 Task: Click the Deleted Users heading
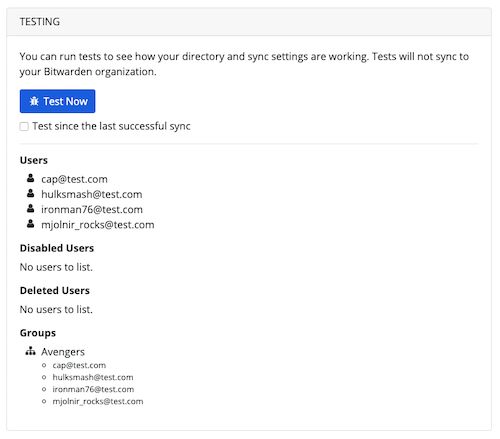click(x=55, y=290)
